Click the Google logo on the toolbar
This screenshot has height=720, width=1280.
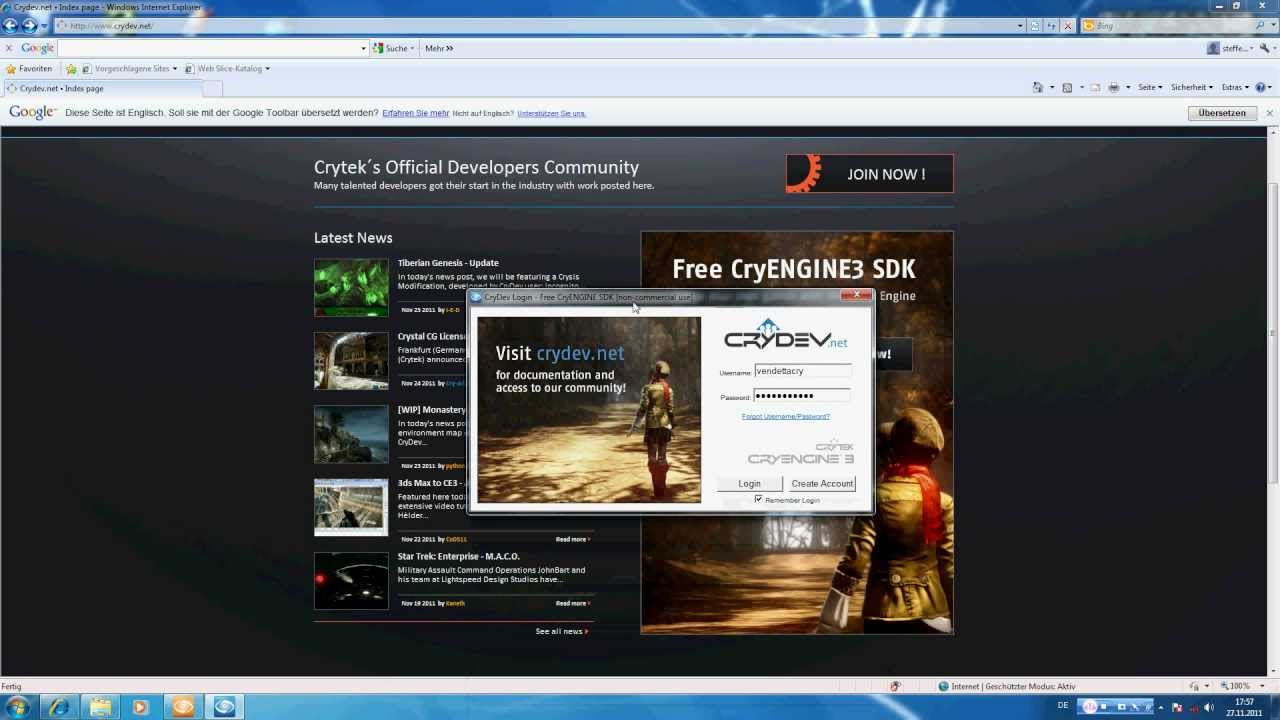(x=38, y=48)
